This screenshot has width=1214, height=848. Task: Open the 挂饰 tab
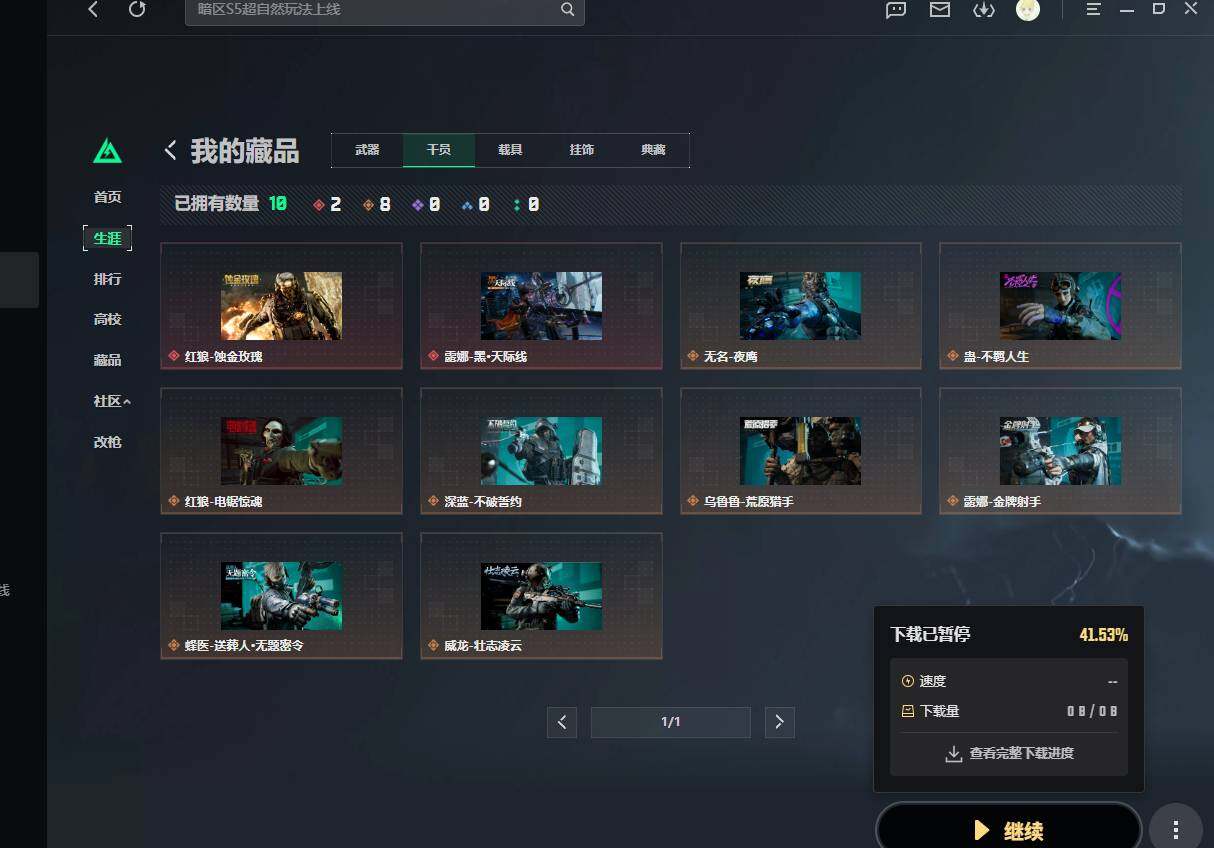pyautogui.click(x=582, y=150)
